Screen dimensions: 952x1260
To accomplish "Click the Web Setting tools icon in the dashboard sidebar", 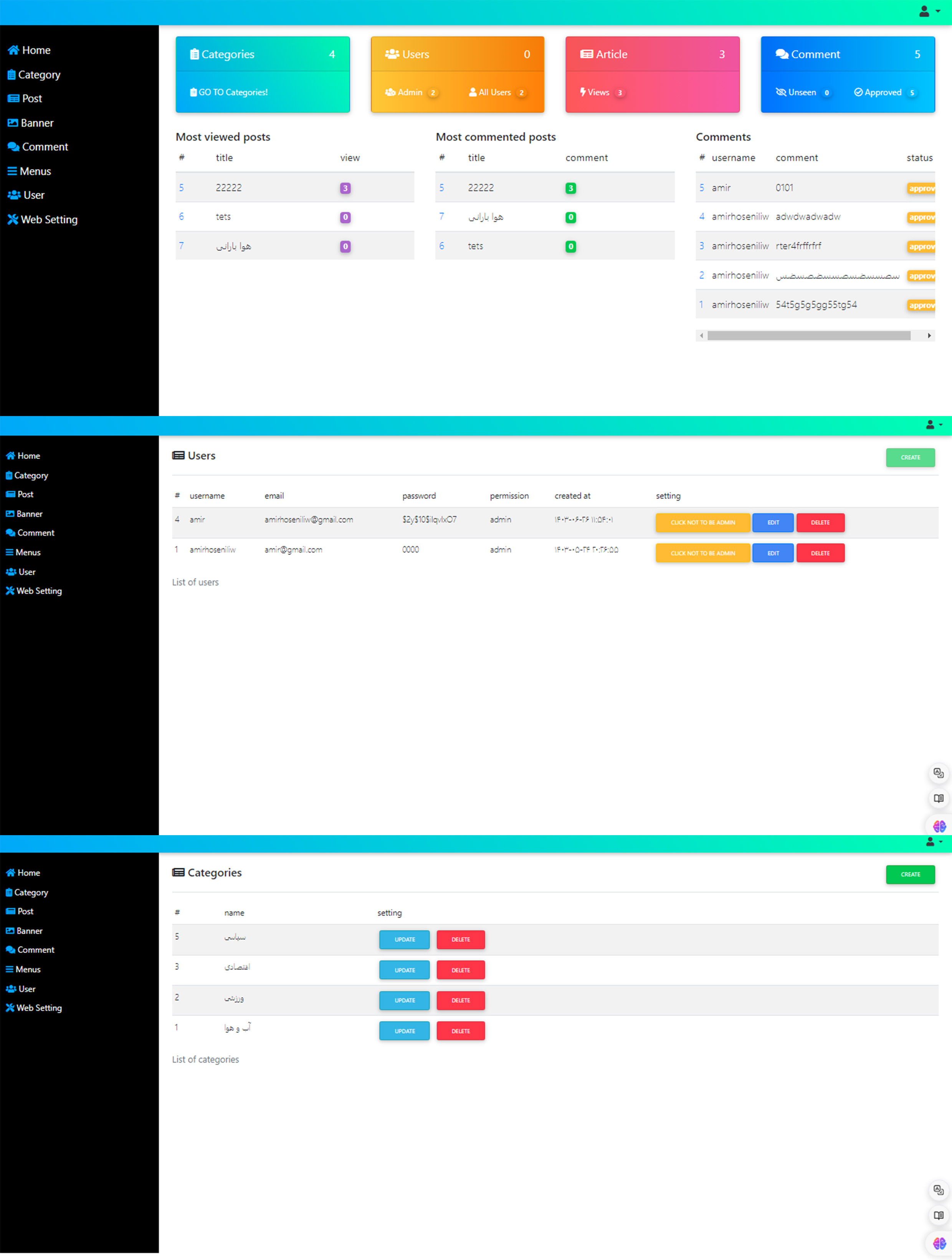I will [13, 220].
